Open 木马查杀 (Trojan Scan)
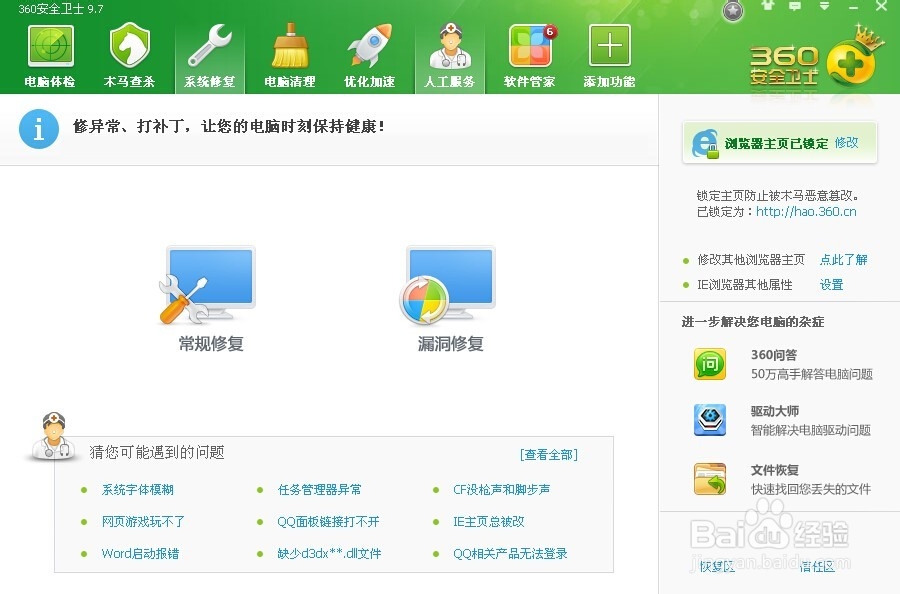The width and height of the screenshot is (900, 594). (129, 50)
